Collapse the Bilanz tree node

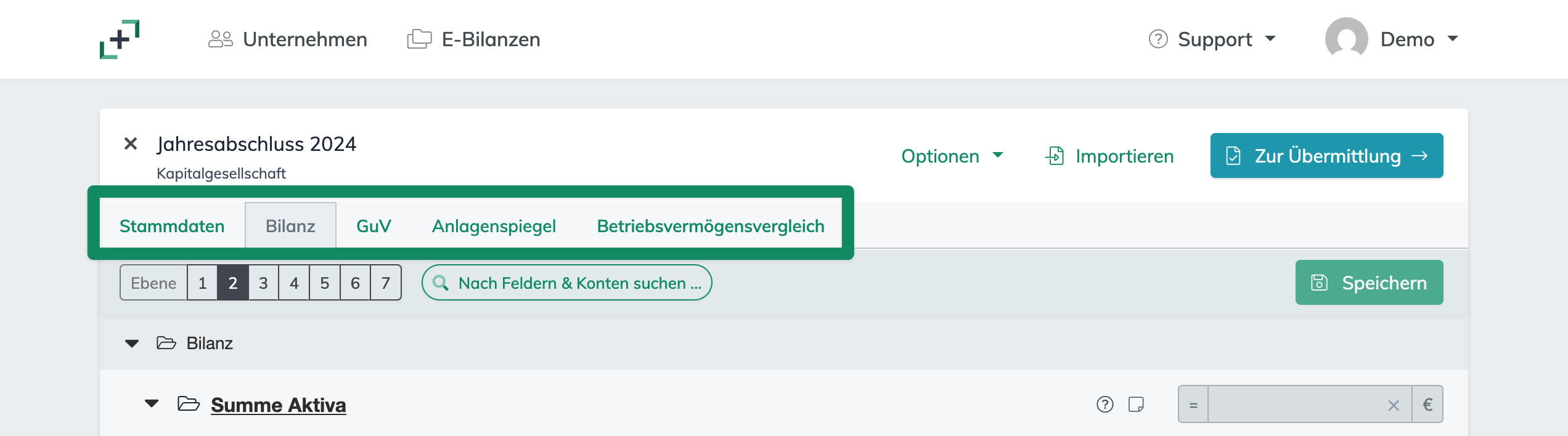[x=132, y=343]
